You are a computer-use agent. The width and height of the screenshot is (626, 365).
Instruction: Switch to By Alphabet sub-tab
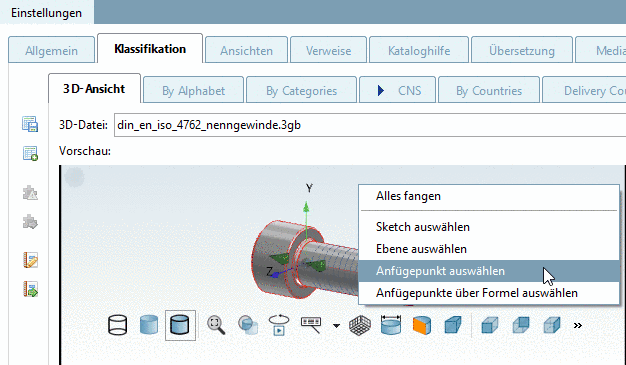(x=193, y=90)
